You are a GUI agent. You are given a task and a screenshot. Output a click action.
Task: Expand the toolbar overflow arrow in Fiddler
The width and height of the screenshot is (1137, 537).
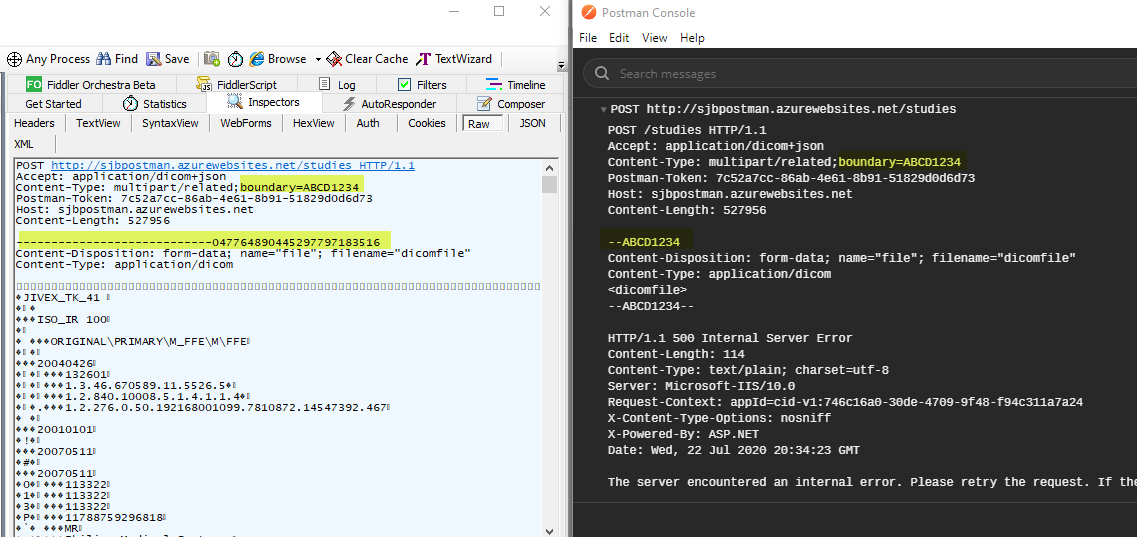coord(561,65)
